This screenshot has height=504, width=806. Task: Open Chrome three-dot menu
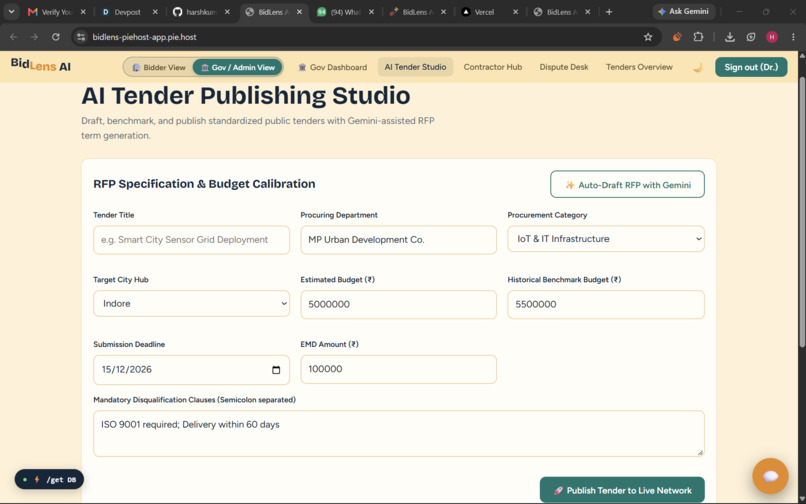coord(793,37)
